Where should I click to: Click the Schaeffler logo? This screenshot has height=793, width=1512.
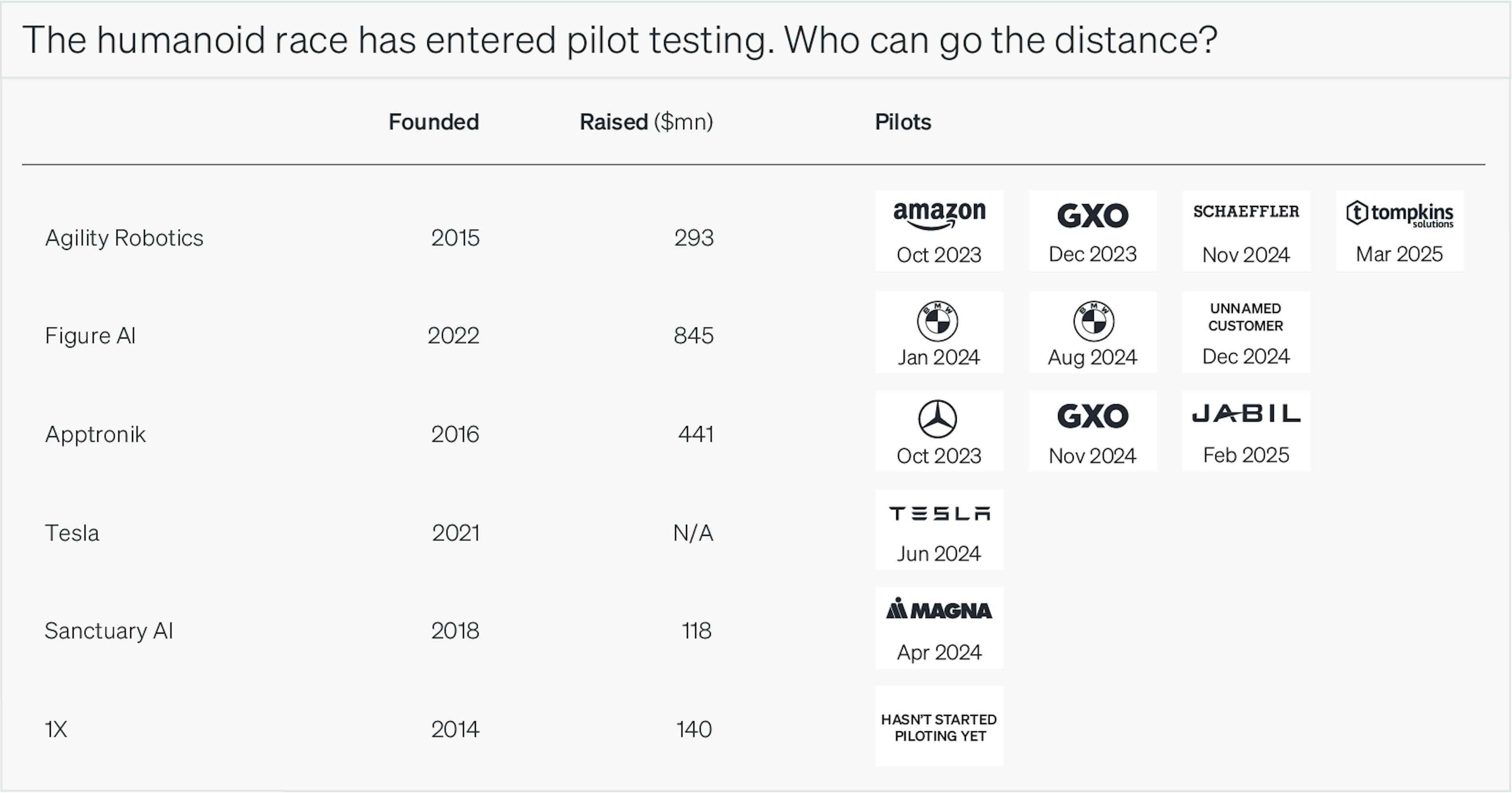1245,212
